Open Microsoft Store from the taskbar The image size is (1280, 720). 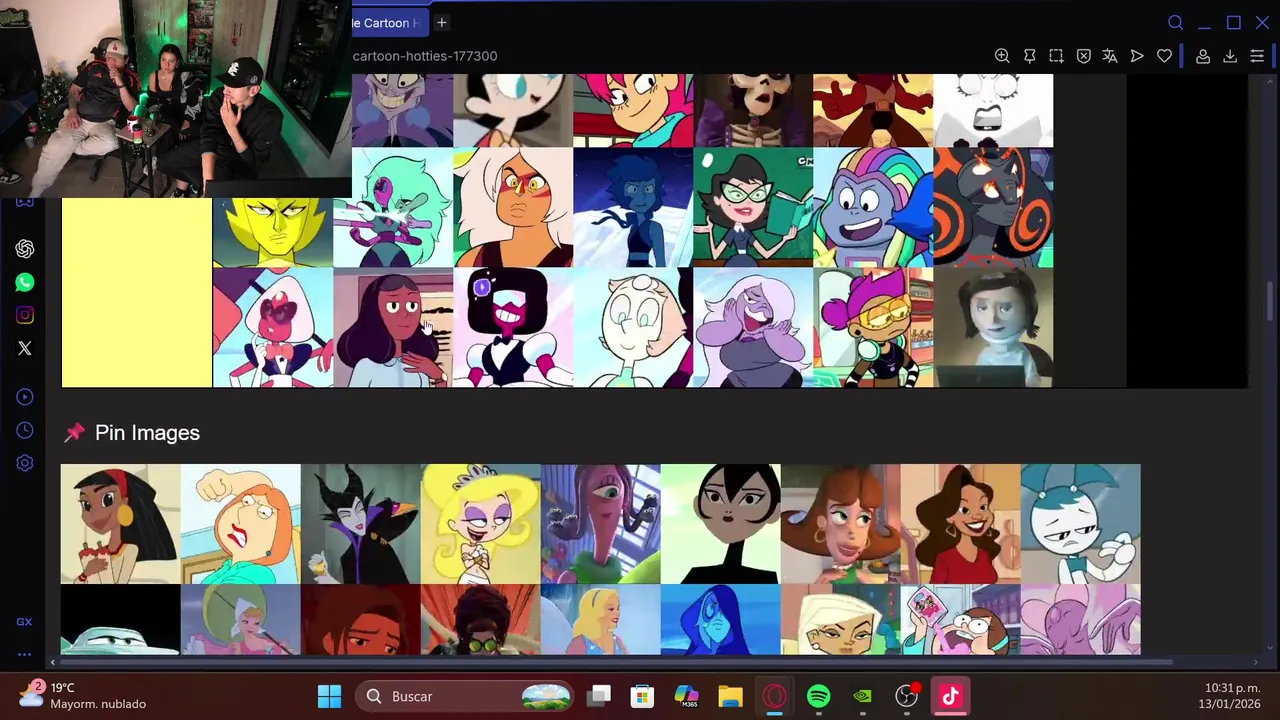pyautogui.click(x=642, y=696)
